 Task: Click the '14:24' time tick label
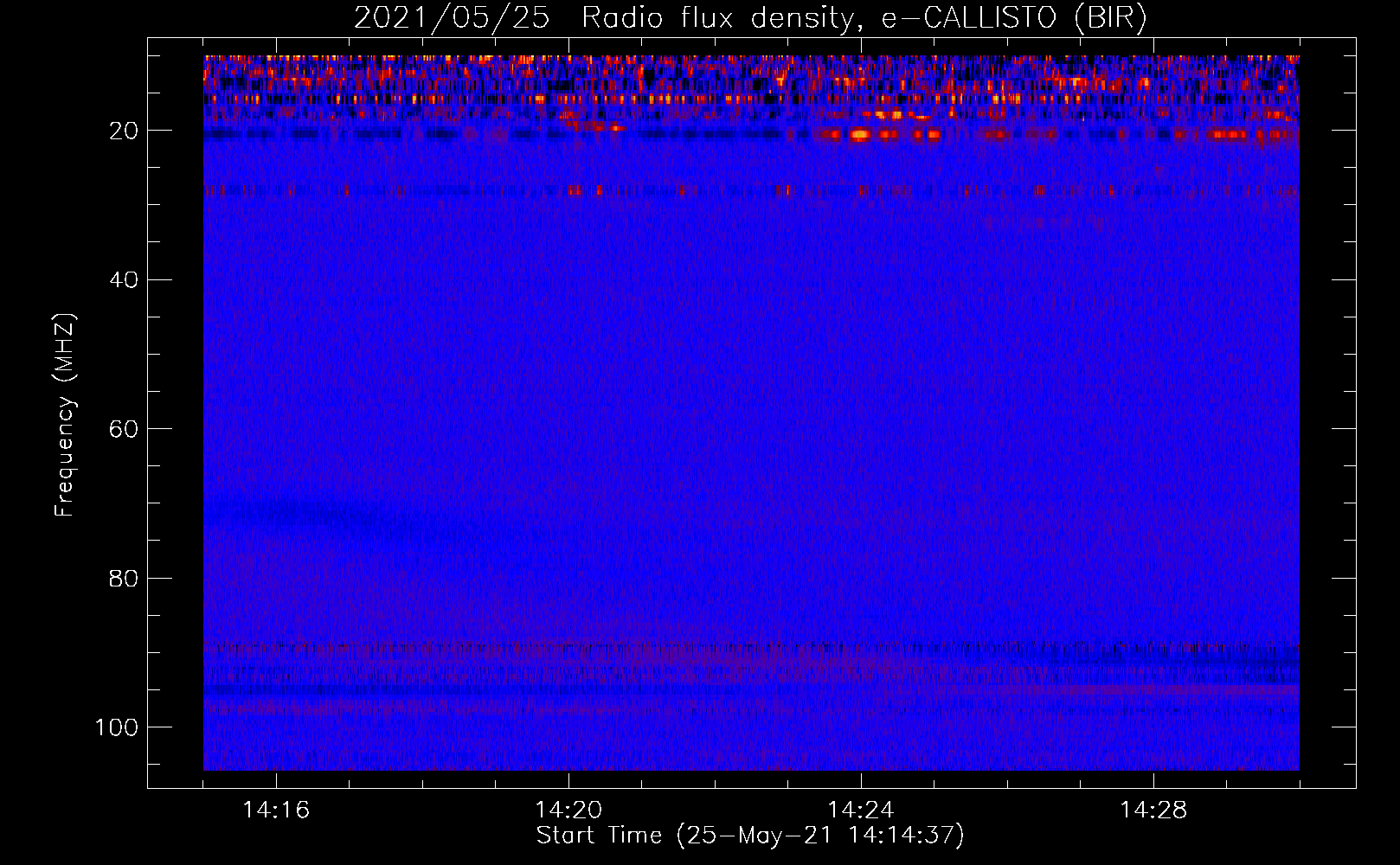(861, 811)
